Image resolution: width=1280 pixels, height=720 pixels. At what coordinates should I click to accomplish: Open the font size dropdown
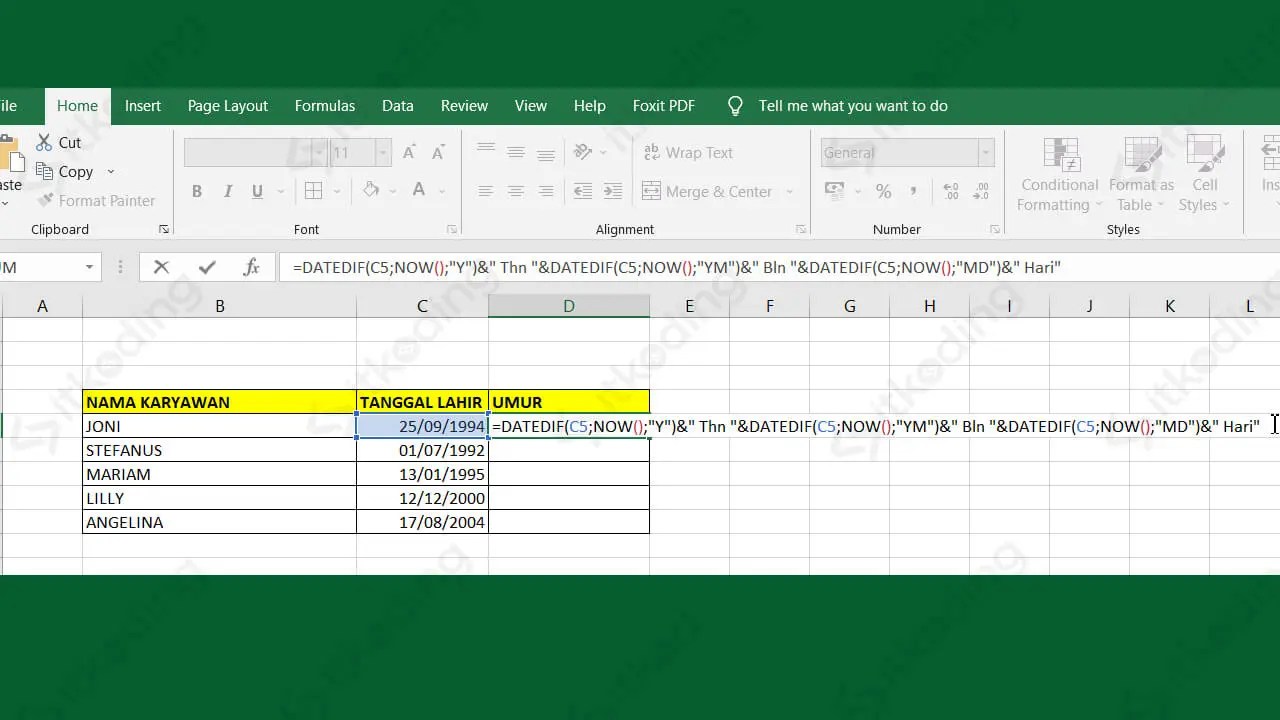[383, 153]
